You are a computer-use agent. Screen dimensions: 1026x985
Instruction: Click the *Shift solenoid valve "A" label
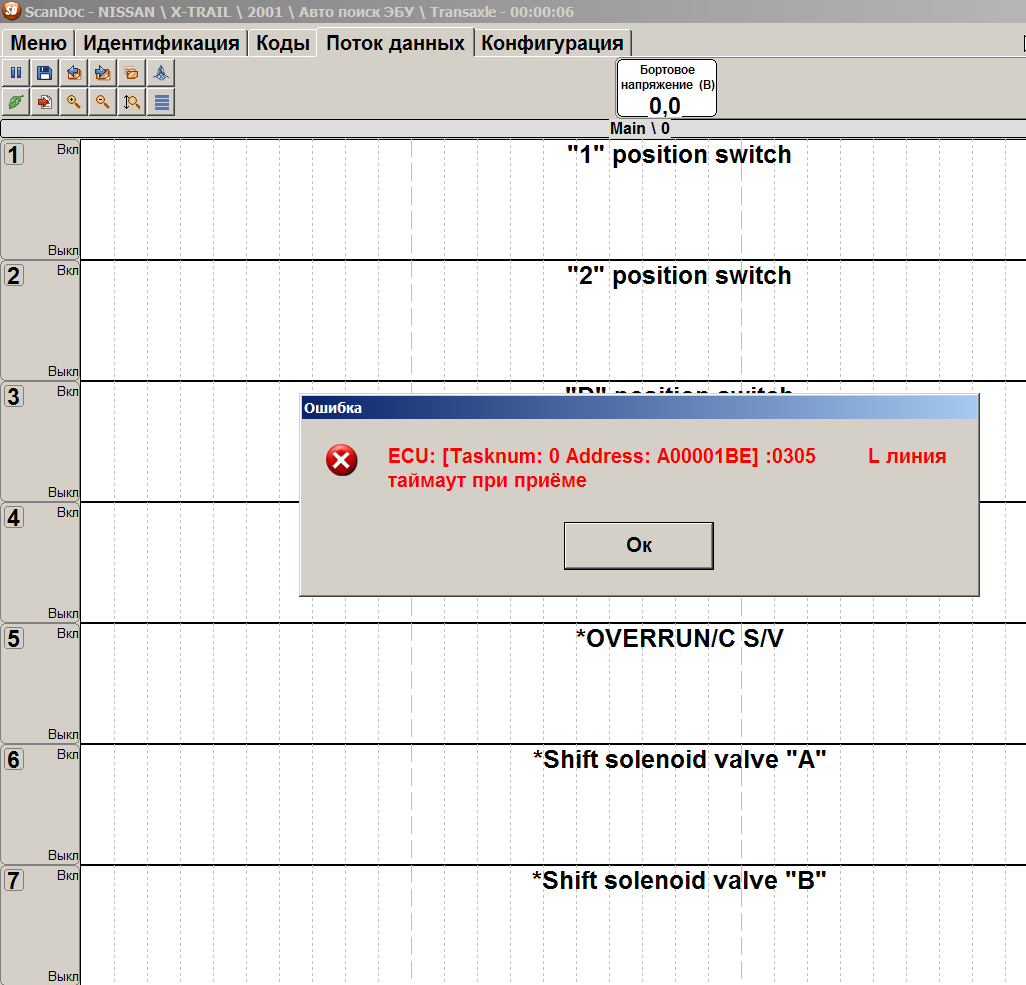(679, 760)
